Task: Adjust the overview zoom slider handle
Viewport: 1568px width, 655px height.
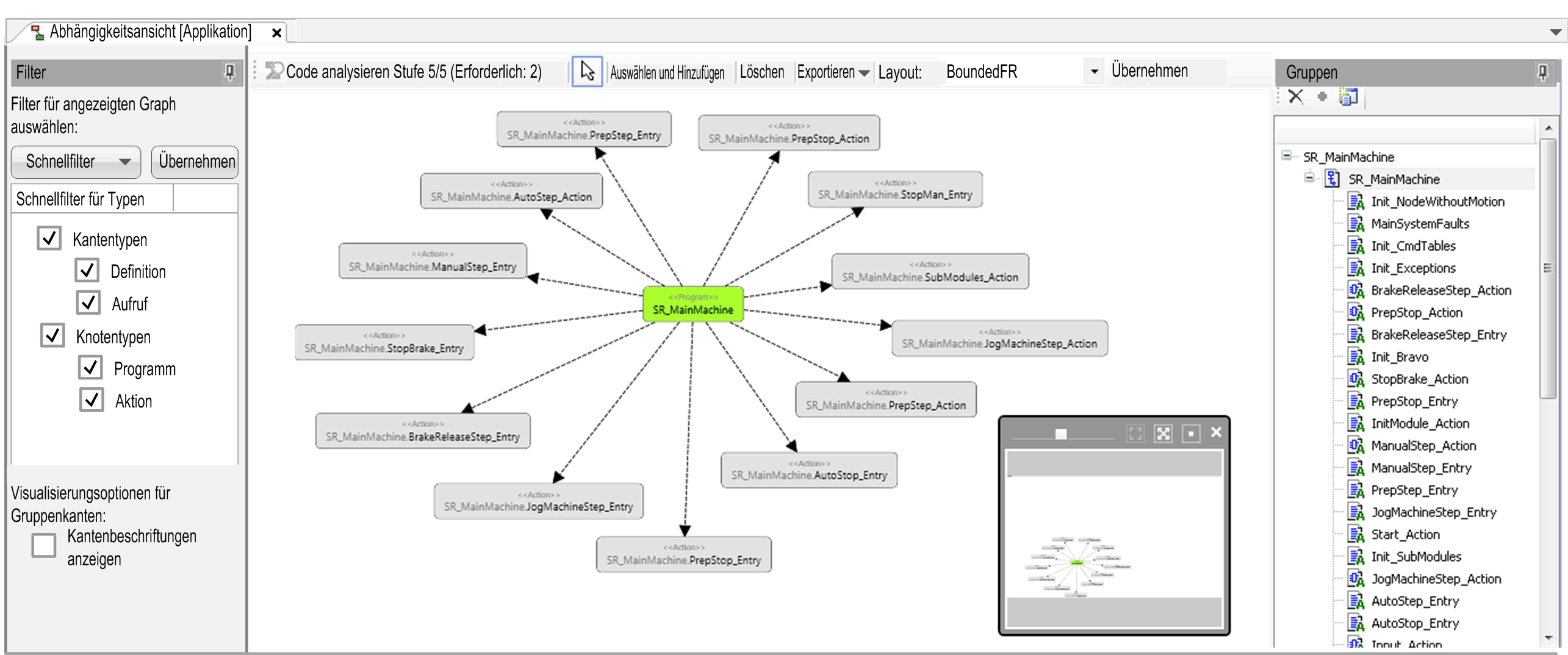Action: click(1061, 434)
